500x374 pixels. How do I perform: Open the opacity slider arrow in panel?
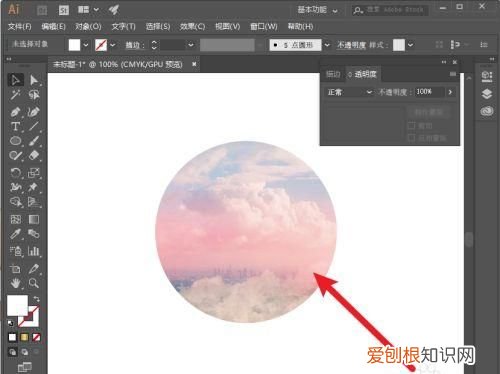tap(450, 92)
